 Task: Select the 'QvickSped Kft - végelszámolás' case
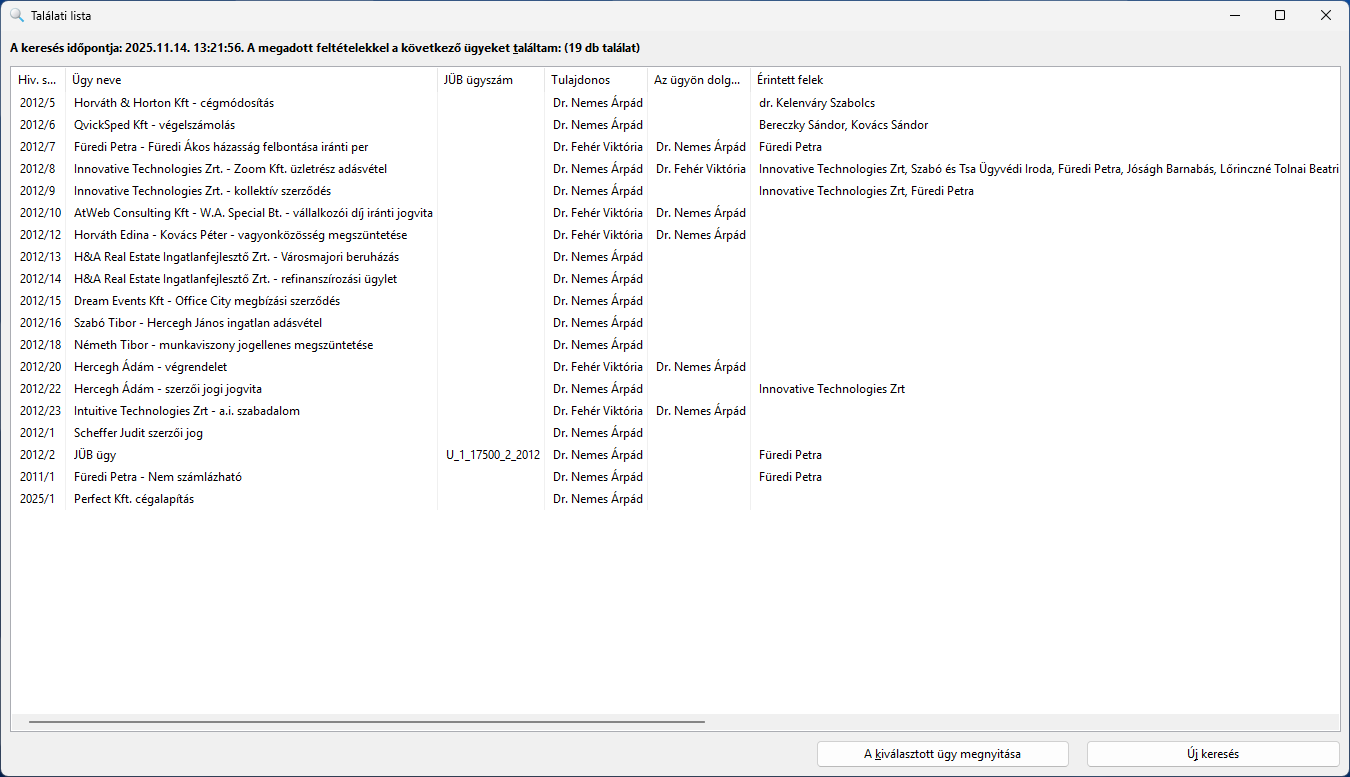[x=154, y=125]
